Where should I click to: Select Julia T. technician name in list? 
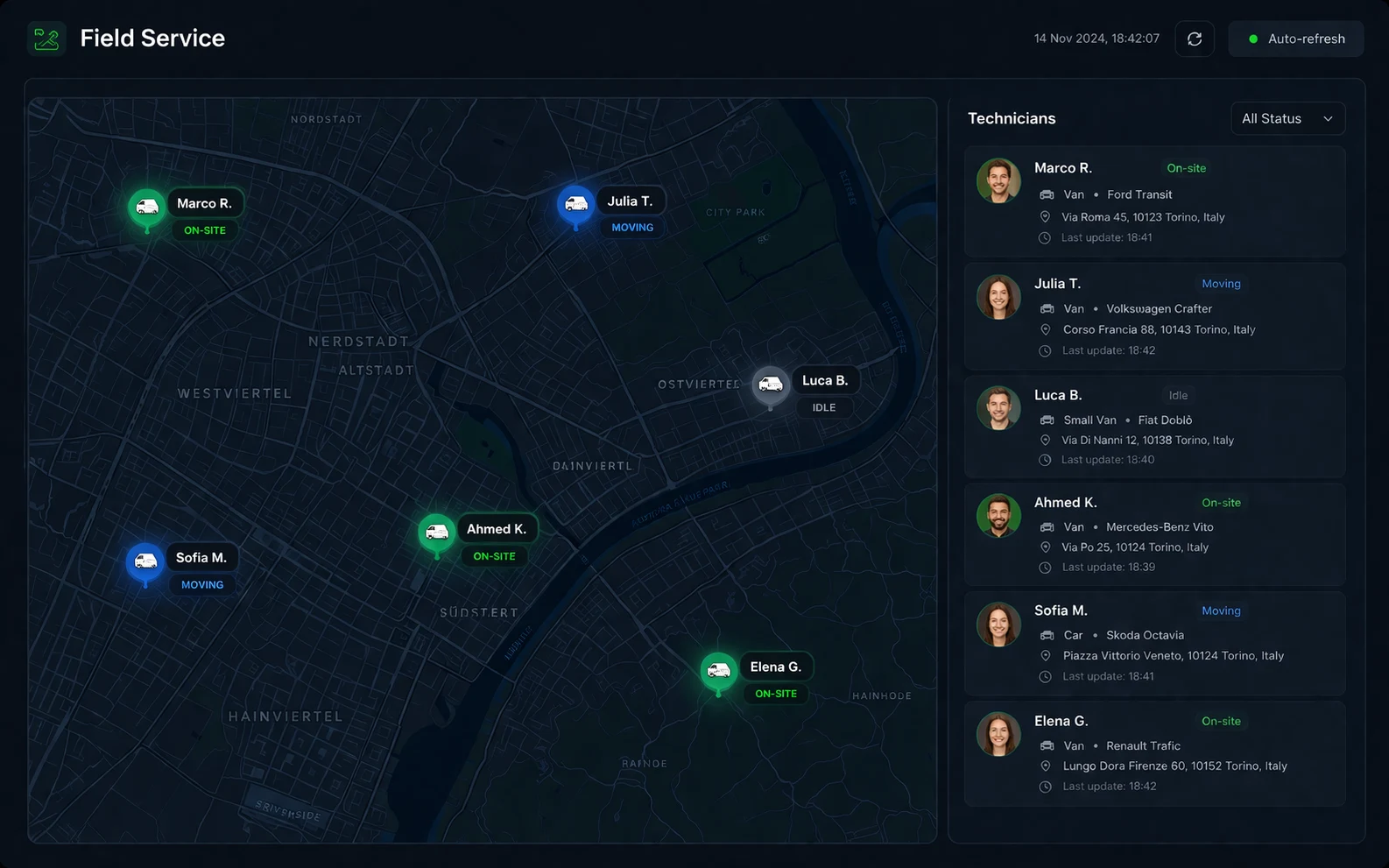click(x=1057, y=284)
